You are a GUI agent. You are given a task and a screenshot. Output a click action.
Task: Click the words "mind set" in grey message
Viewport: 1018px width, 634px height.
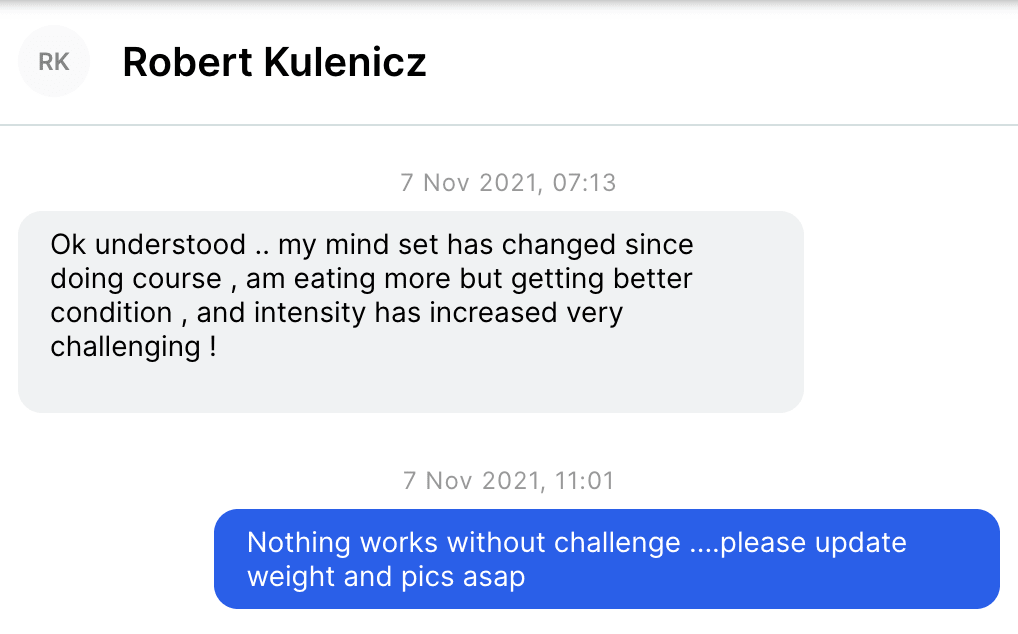(x=382, y=245)
